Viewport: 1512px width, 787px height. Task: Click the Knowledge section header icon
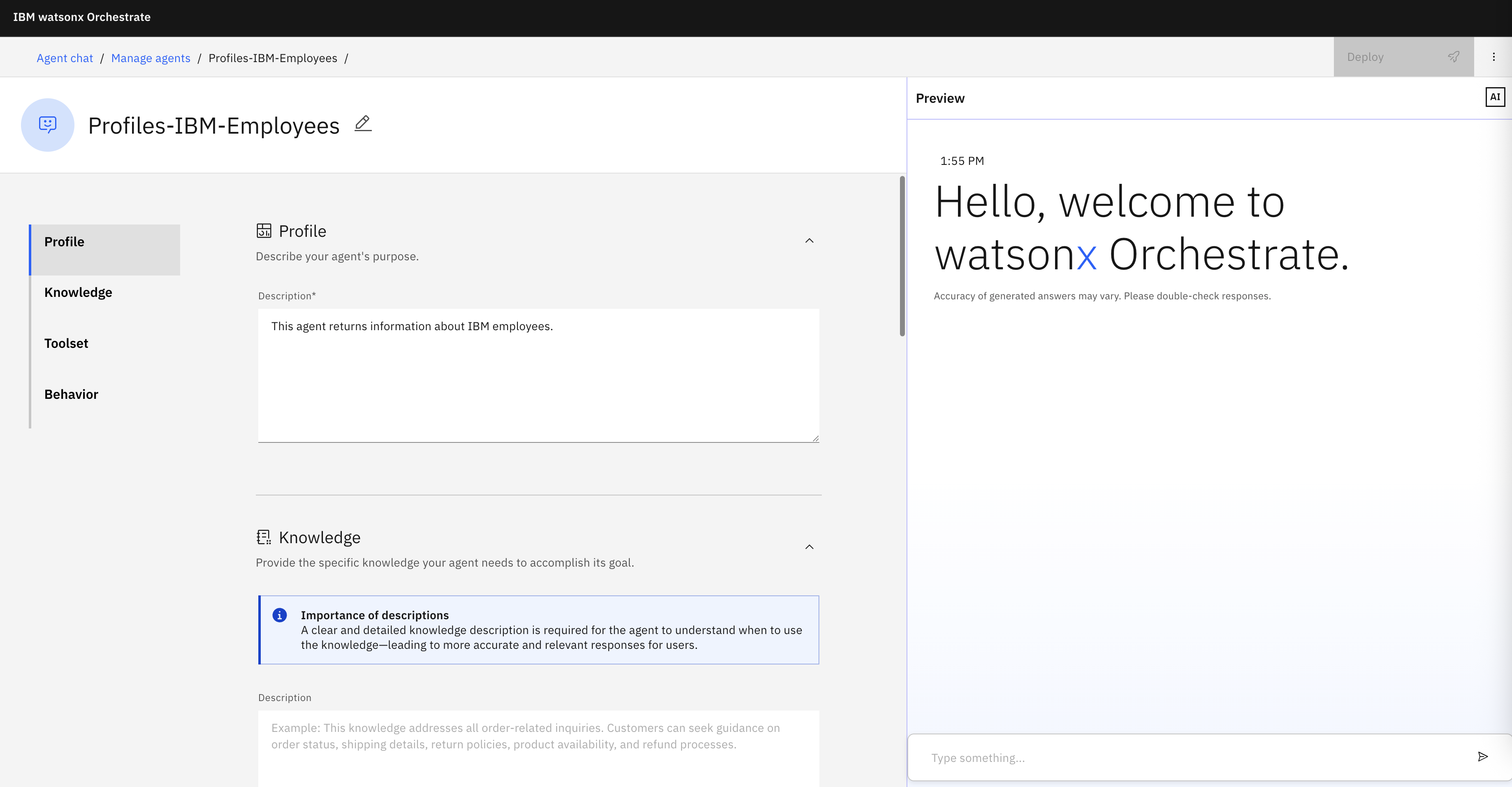264,537
